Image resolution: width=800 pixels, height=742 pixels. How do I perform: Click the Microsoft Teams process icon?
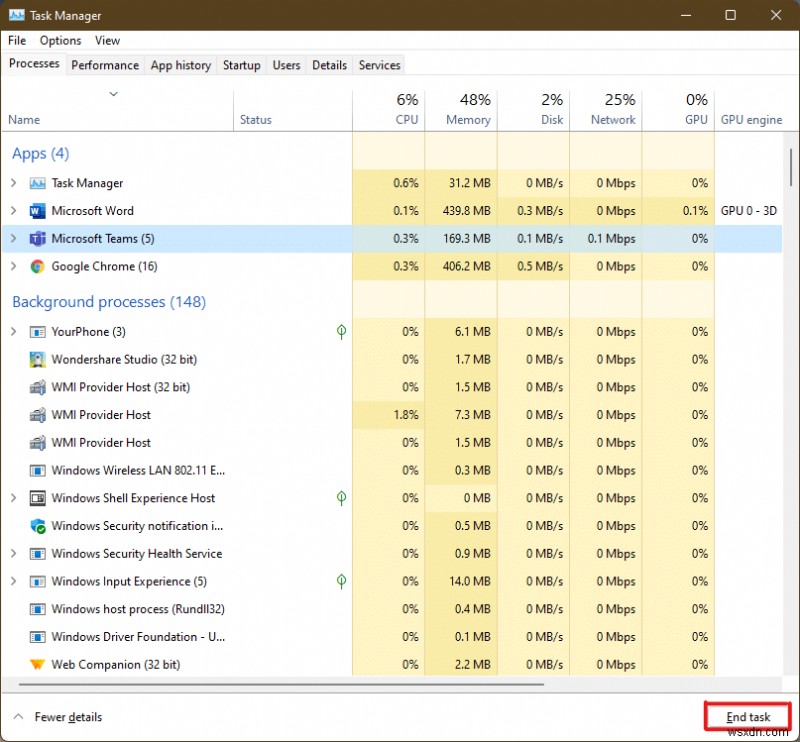point(38,239)
